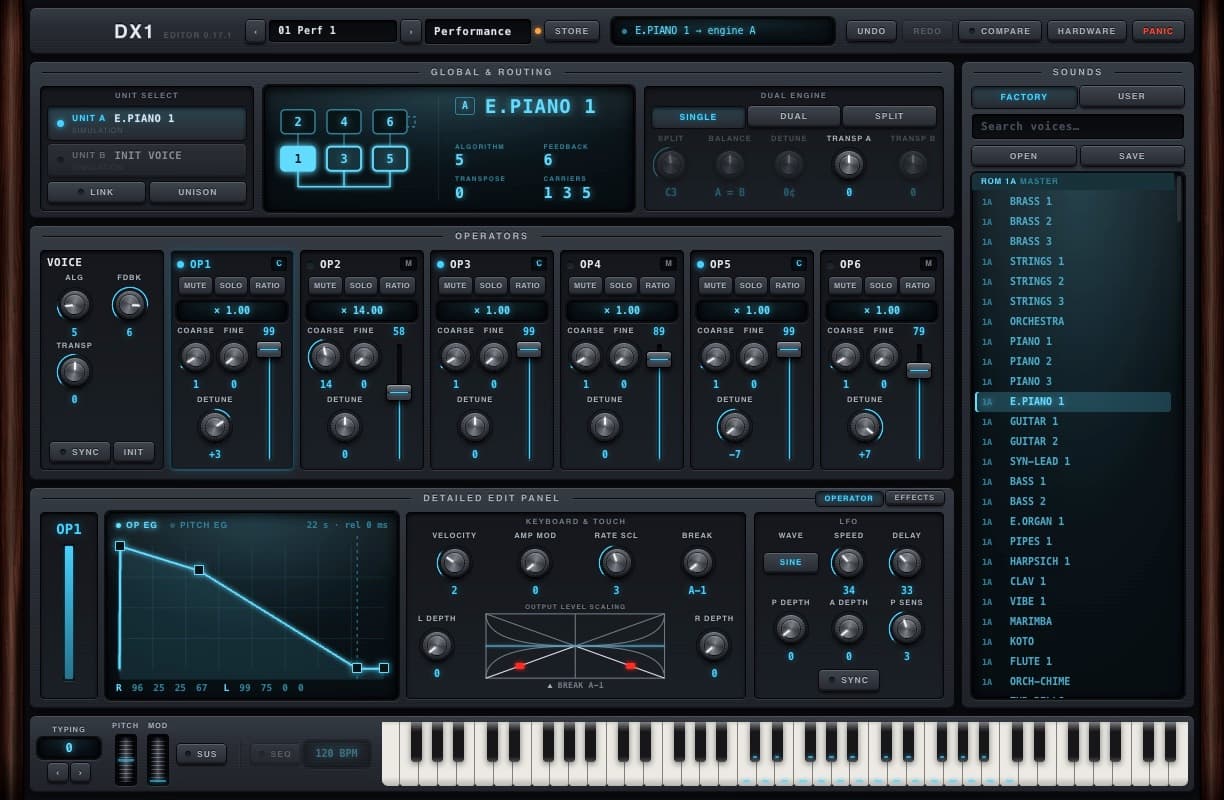Click OP5 detune knob showing -7
Screen dimensions: 1224x800
pos(734,426)
